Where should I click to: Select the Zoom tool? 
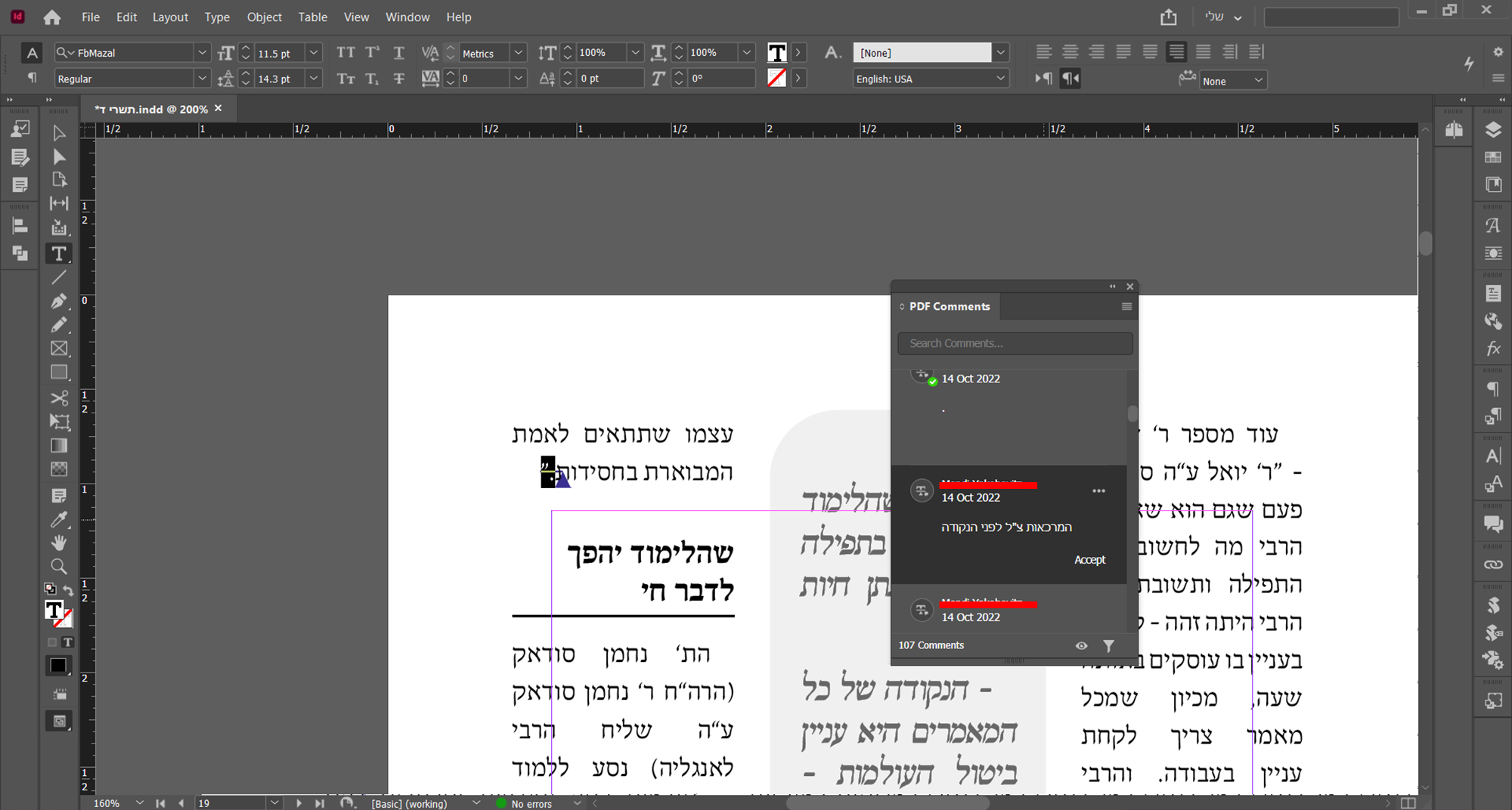click(59, 567)
